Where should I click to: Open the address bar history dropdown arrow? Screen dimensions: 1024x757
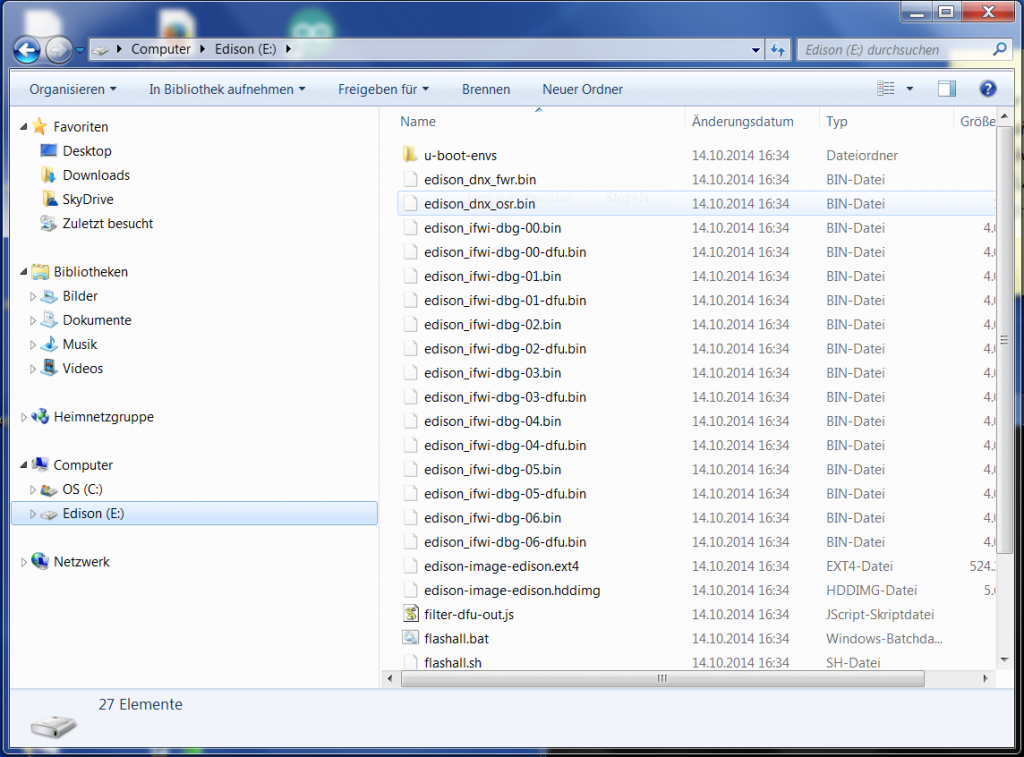click(x=756, y=50)
